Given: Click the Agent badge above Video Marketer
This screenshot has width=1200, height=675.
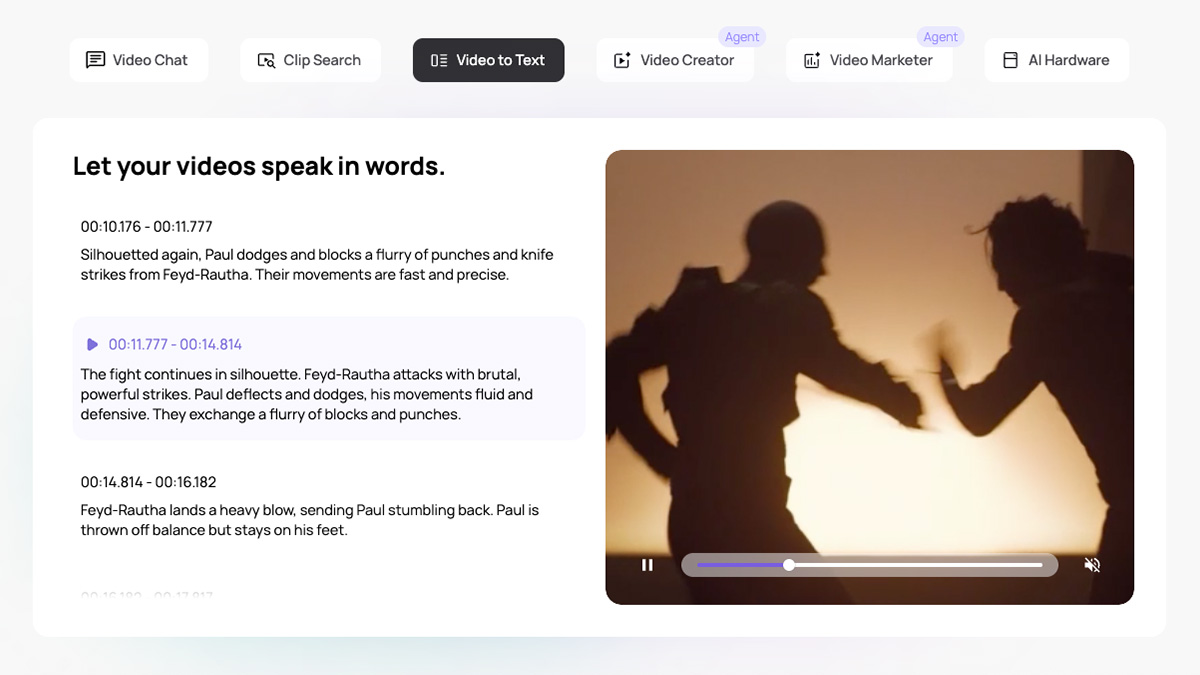Looking at the screenshot, I should point(940,37).
